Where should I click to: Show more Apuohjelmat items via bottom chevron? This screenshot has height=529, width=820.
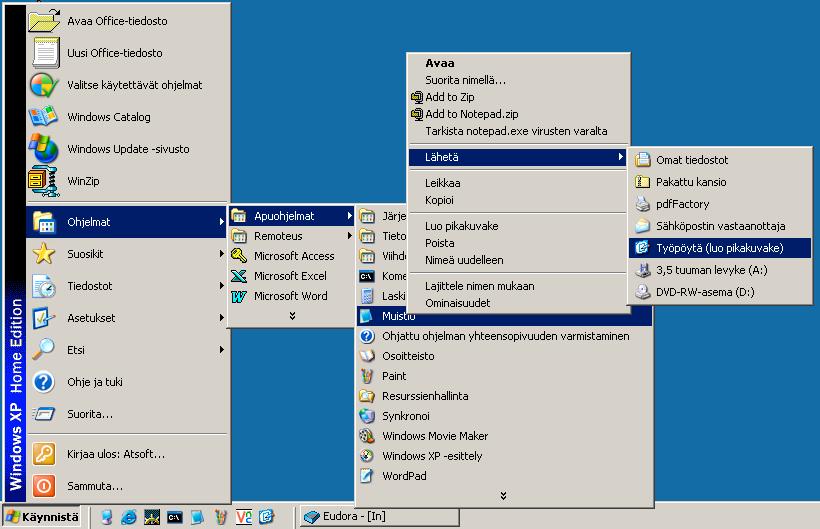click(x=503, y=496)
